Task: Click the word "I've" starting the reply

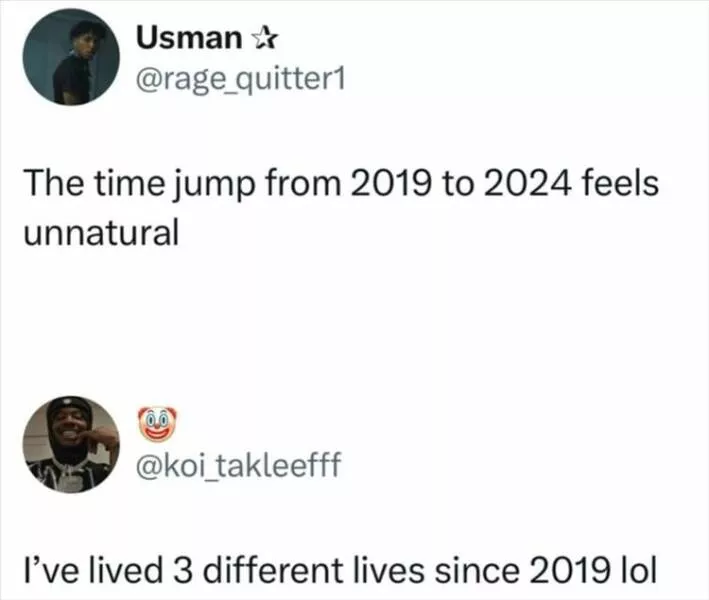Action: [52, 573]
